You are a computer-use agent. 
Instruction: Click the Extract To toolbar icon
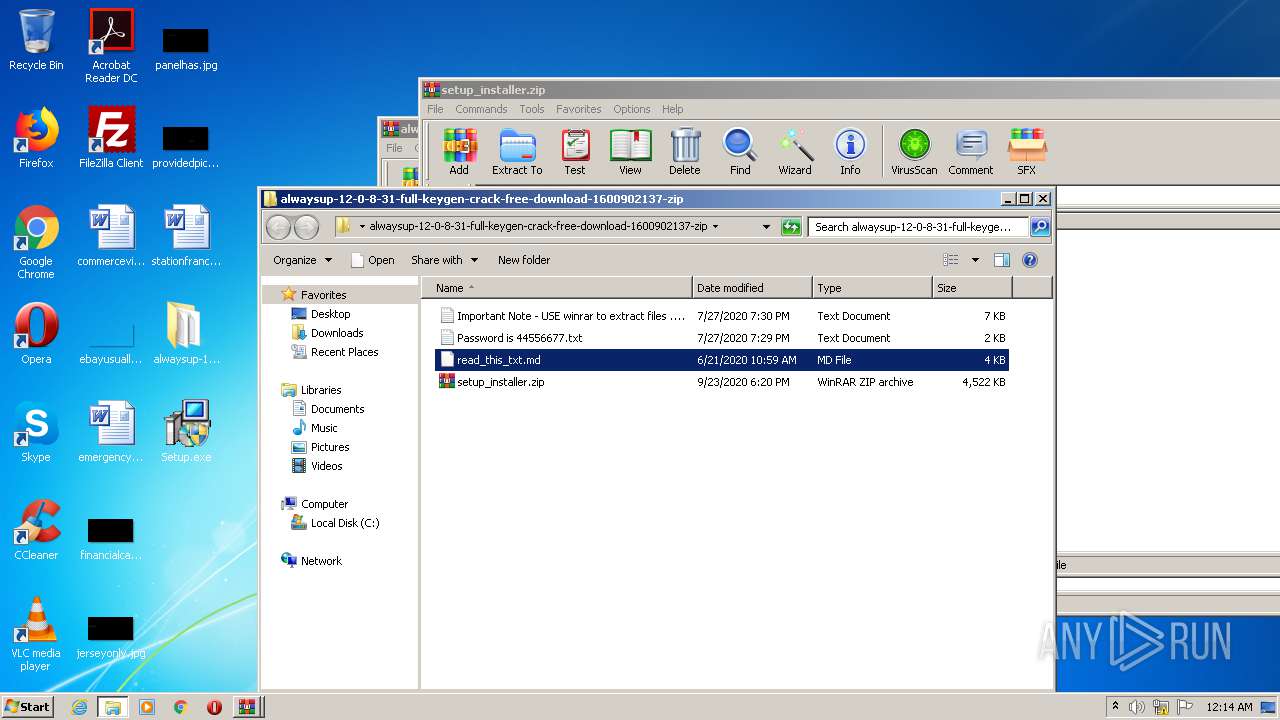[517, 152]
